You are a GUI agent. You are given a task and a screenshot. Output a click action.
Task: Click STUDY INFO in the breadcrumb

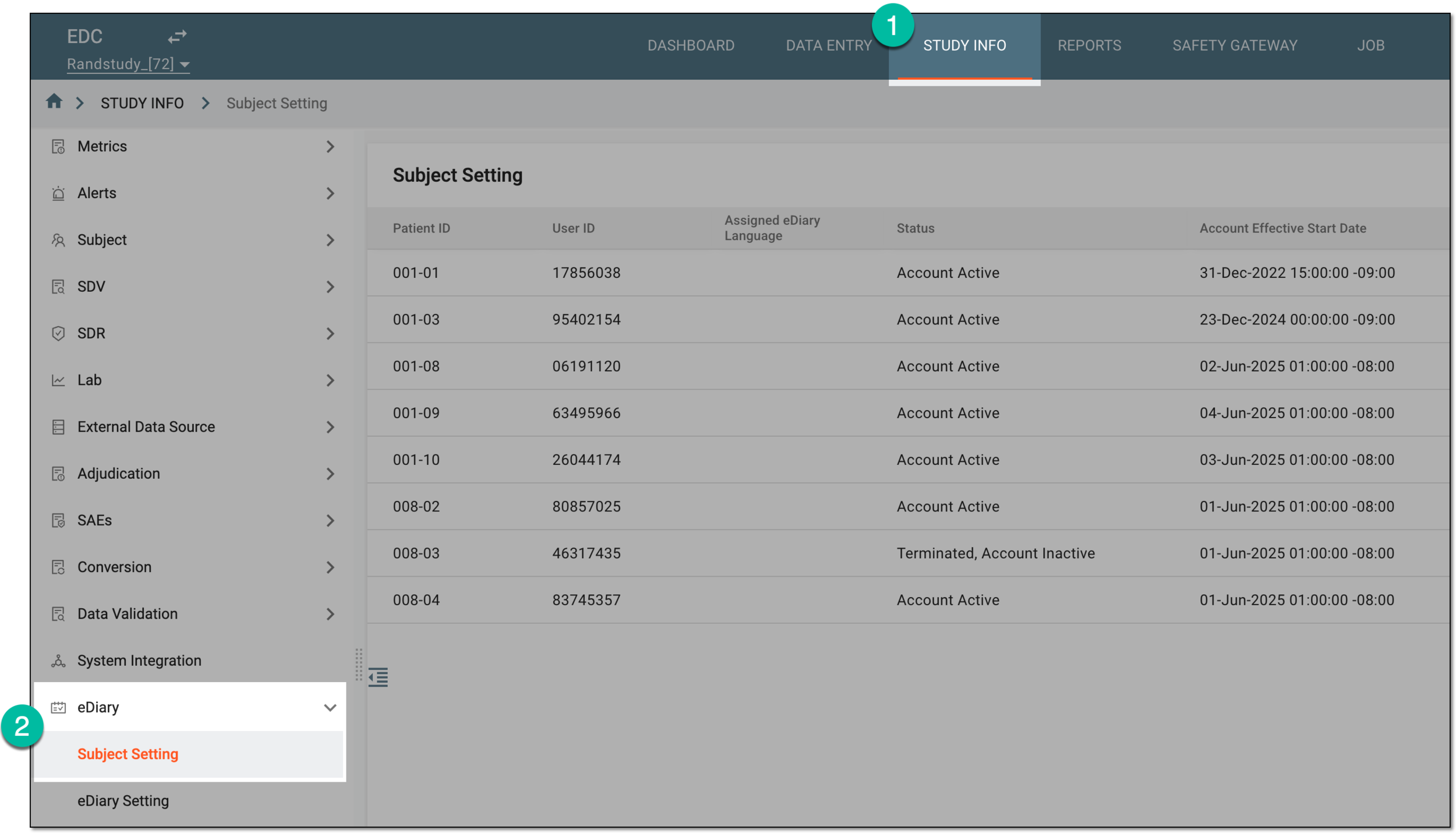(142, 103)
